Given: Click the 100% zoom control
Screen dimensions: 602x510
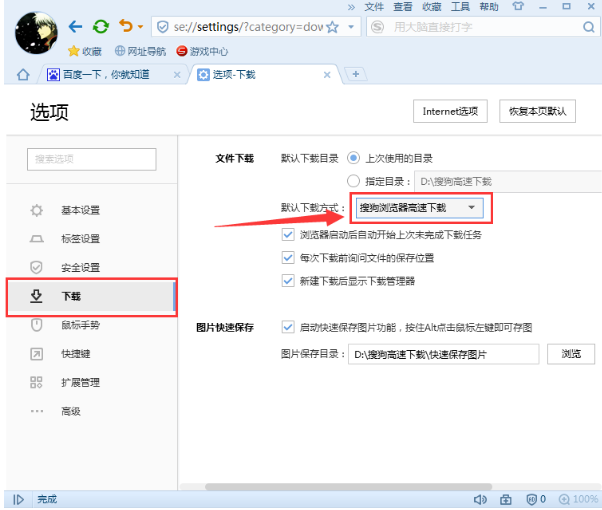Looking at the screenshot, I should click(x=578, y=500).
